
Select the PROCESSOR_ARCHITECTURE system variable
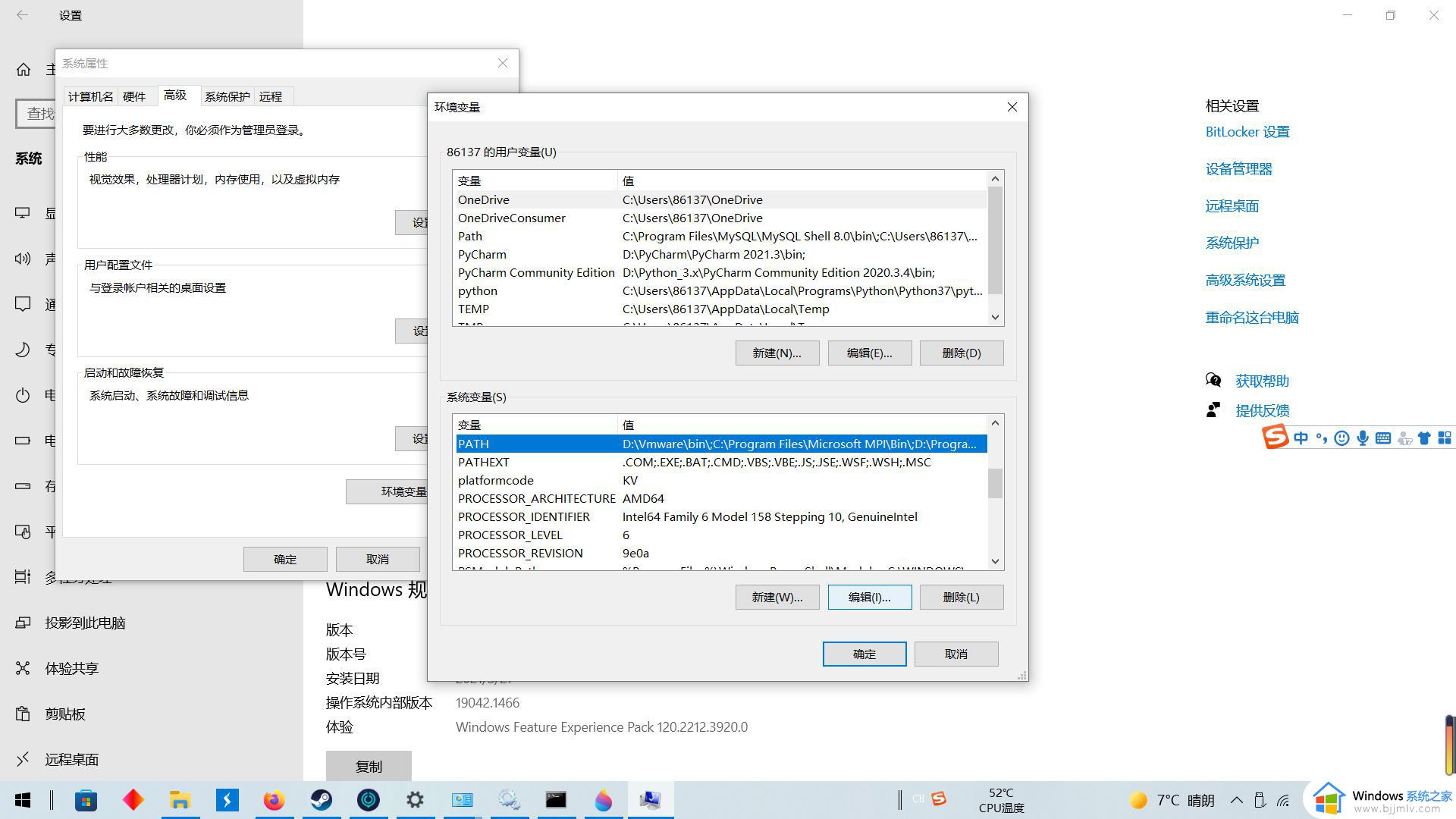[x=721, y=499]
